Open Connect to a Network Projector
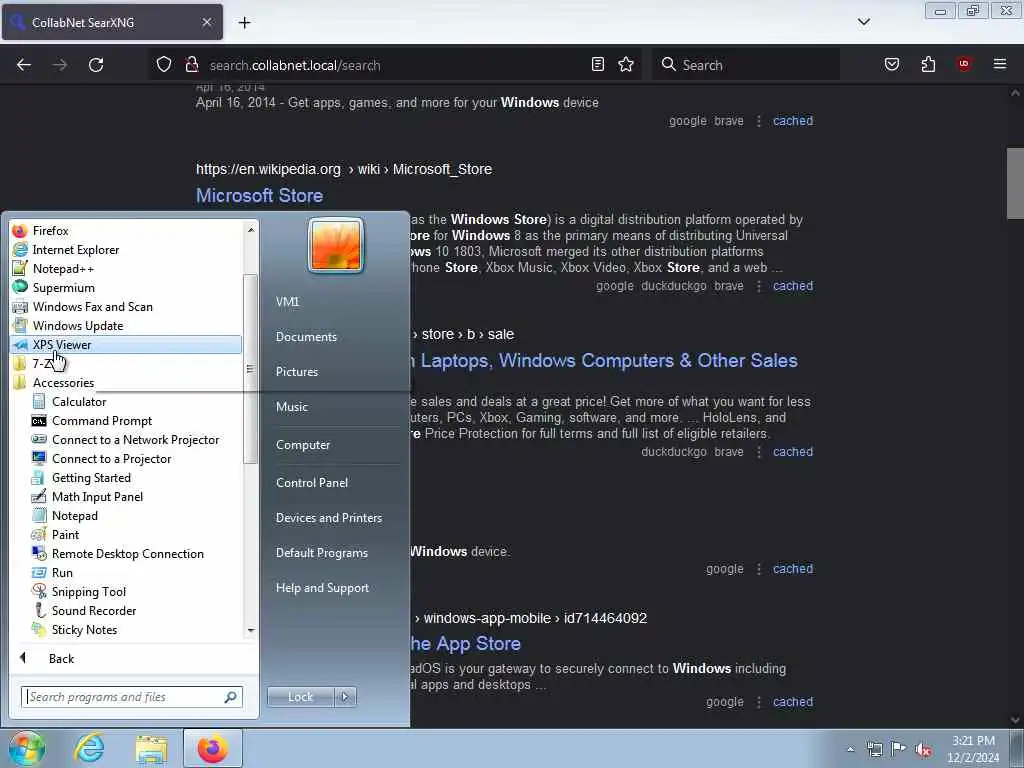The height and width of the screenshot is (768, 1024). pyautogui.click(x=135, y=440)
